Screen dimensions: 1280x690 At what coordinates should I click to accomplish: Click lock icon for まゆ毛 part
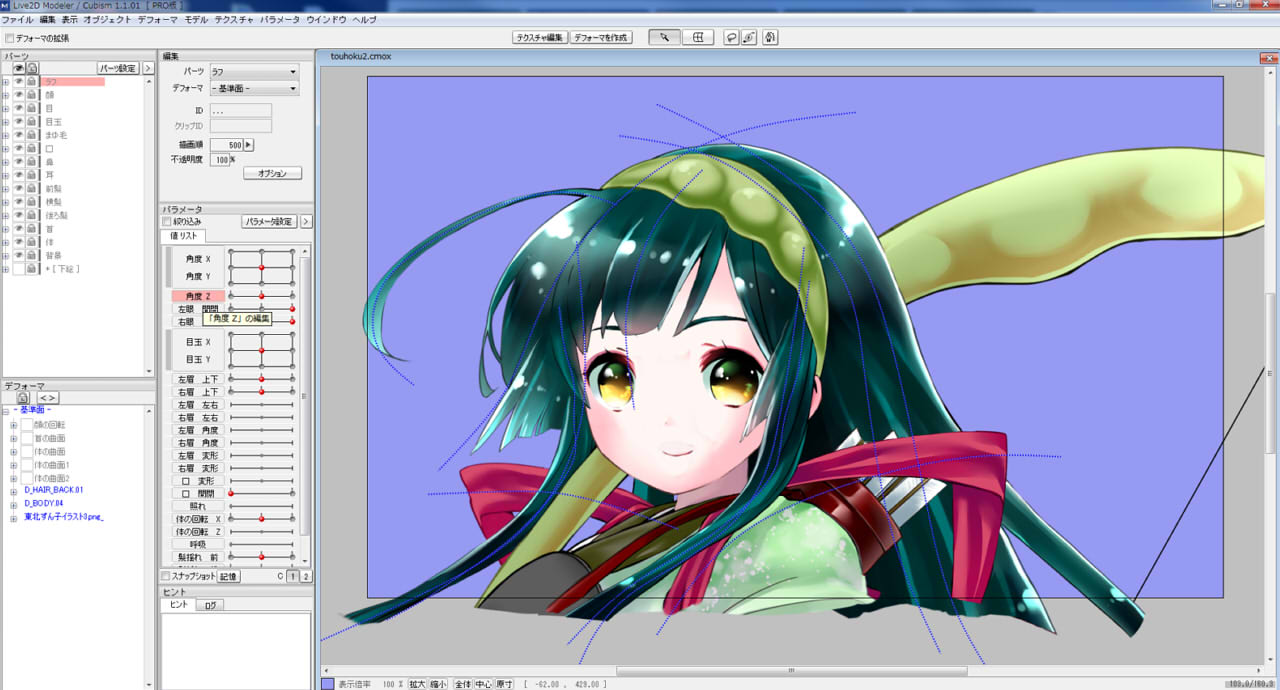coord(32,135)
